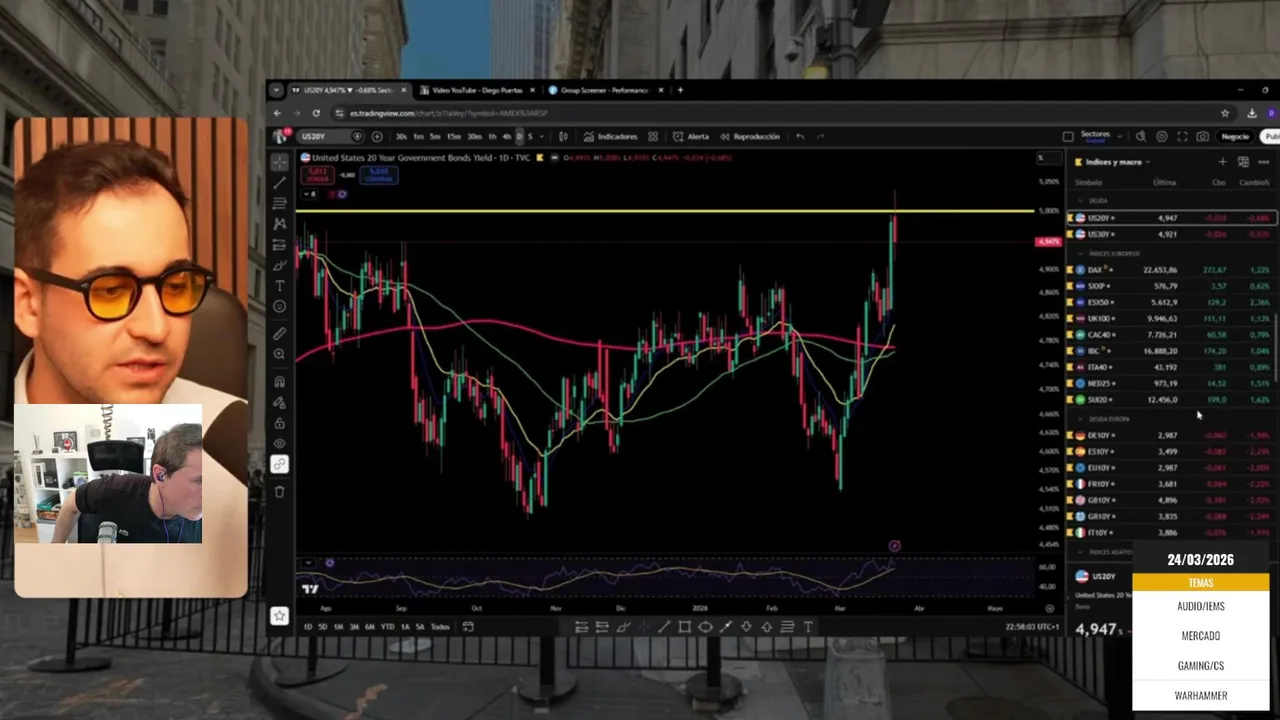Toggle hide all drawings eye icon
Image resolution: width=1280 pixels, height=720 pixels.
[279, 443]
